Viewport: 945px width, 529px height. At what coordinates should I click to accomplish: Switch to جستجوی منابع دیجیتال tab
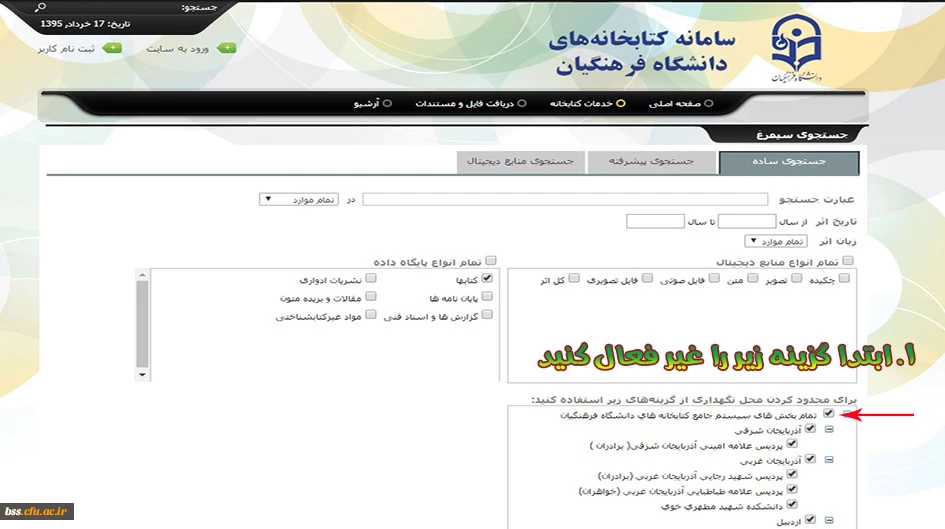point(521,161)
